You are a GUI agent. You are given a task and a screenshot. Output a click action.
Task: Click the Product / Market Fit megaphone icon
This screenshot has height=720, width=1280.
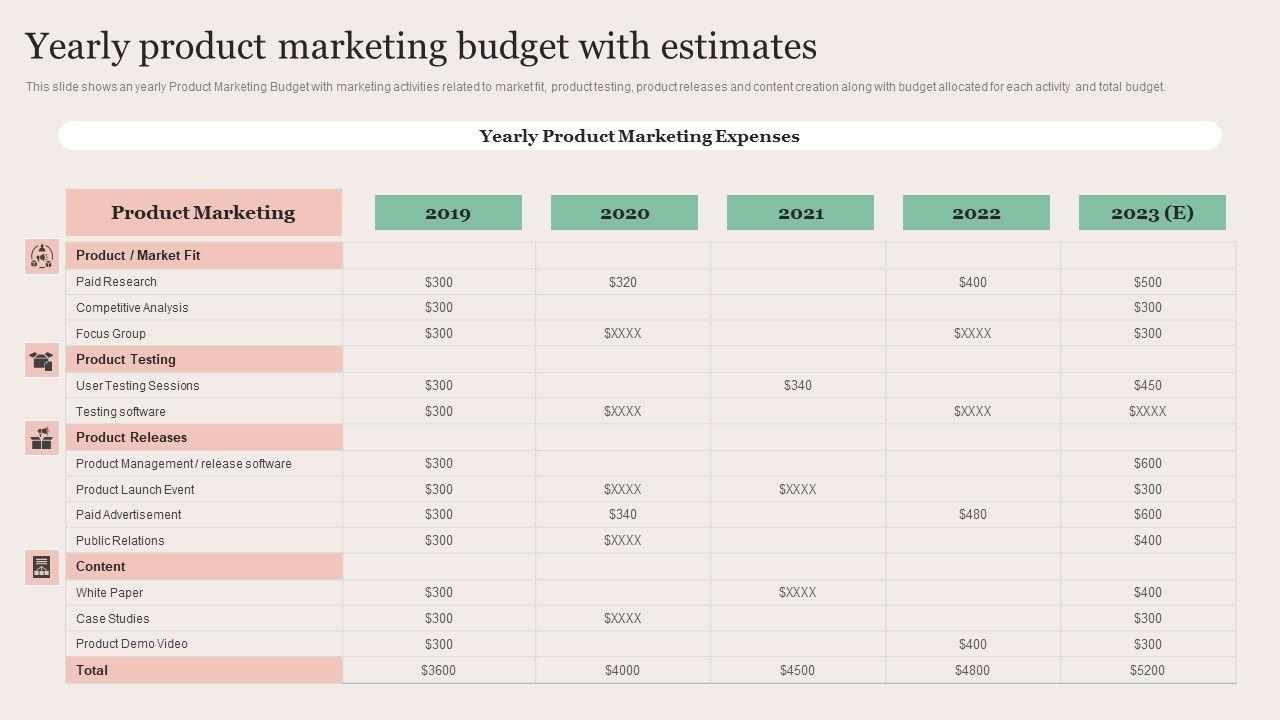(42, 257)
